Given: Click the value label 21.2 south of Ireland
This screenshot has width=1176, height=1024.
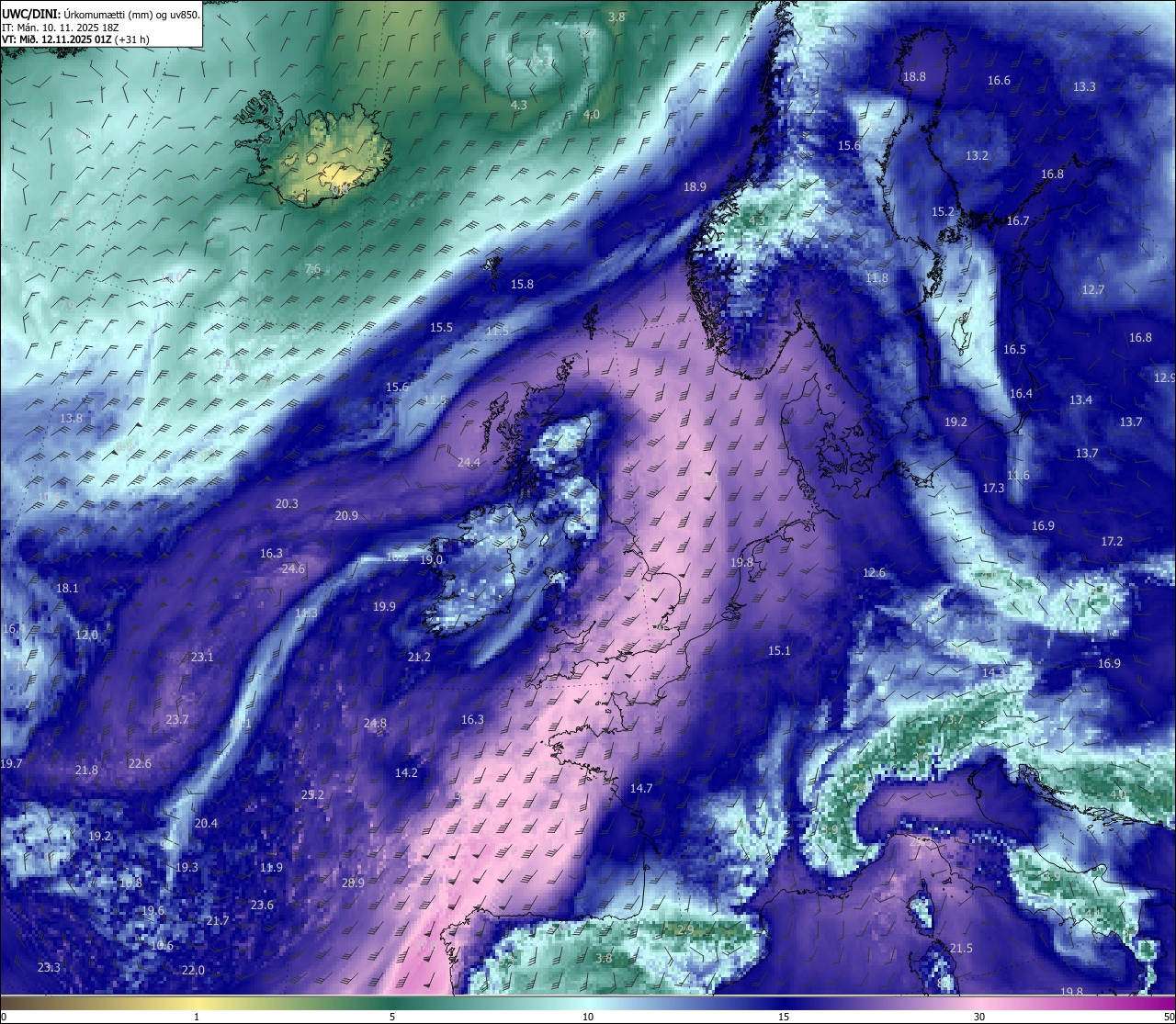Looking at the screenshot, I should (x=419, y=658).
